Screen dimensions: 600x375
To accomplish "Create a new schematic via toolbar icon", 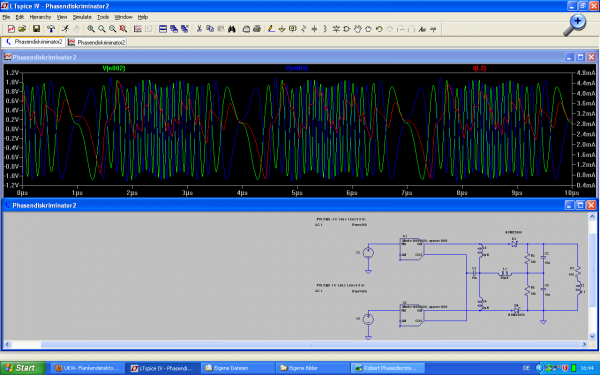I will pos(11,29).
